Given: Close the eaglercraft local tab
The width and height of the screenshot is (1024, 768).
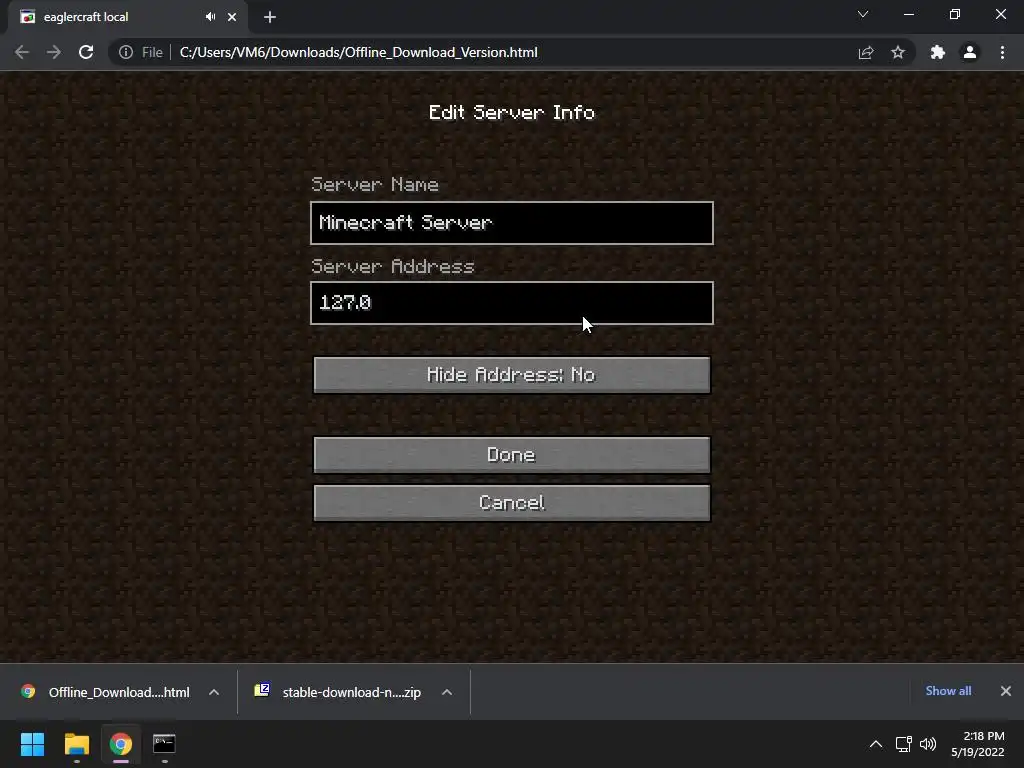Looking at the screenshot, I should pyautogui.click(x=232, y=17).
